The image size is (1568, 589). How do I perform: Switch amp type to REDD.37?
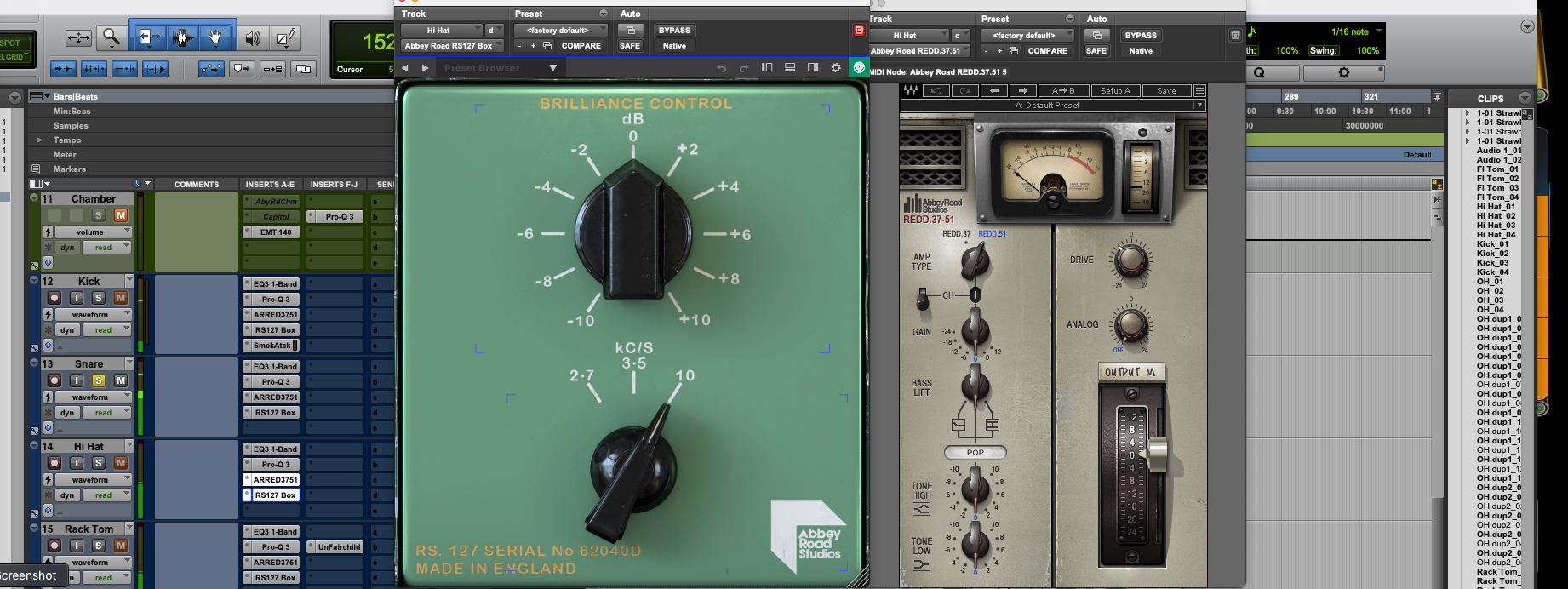tap(956, 233)
